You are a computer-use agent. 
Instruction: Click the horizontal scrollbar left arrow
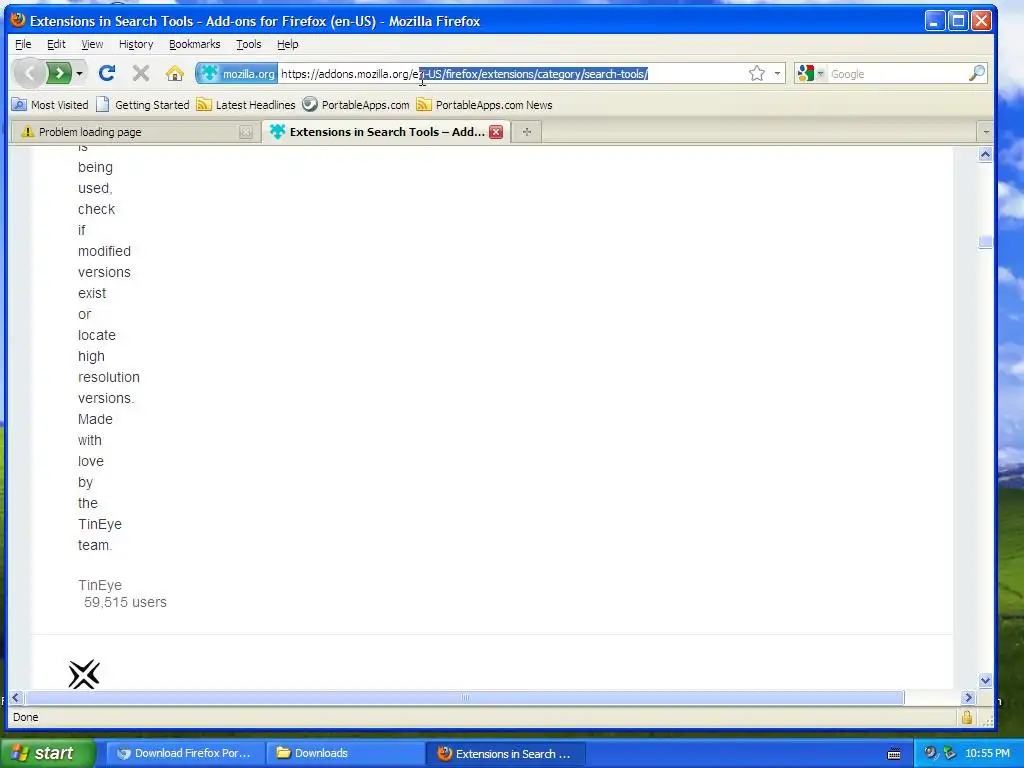[15, 697]
